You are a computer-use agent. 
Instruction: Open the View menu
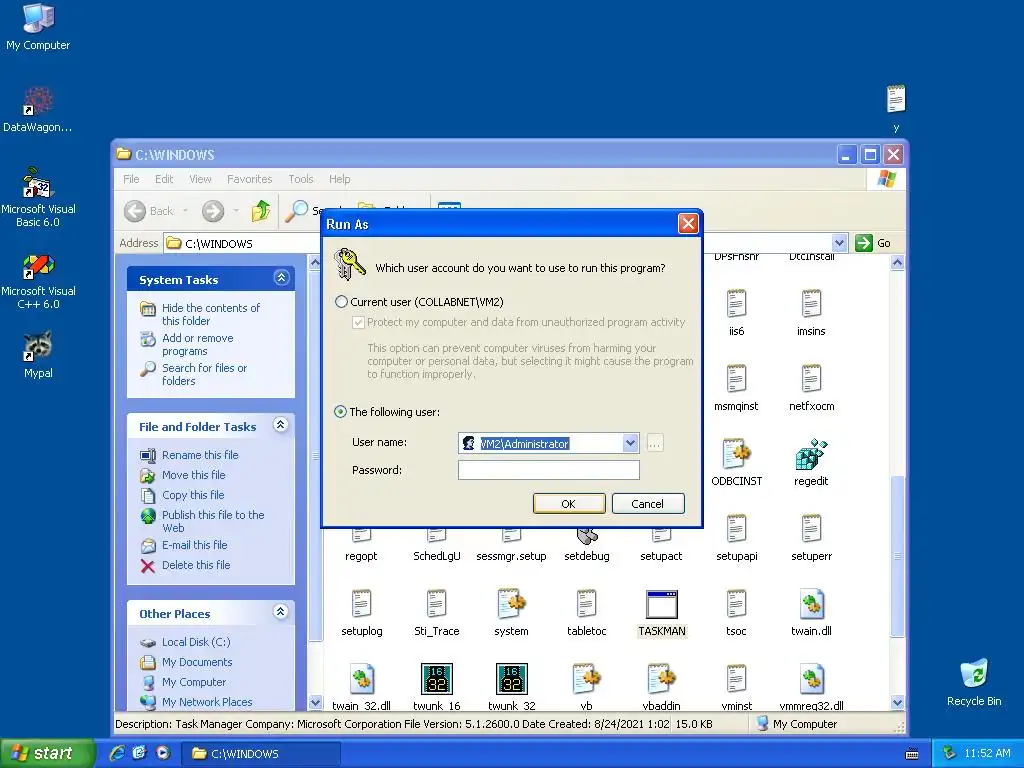(x=200, y=179)
